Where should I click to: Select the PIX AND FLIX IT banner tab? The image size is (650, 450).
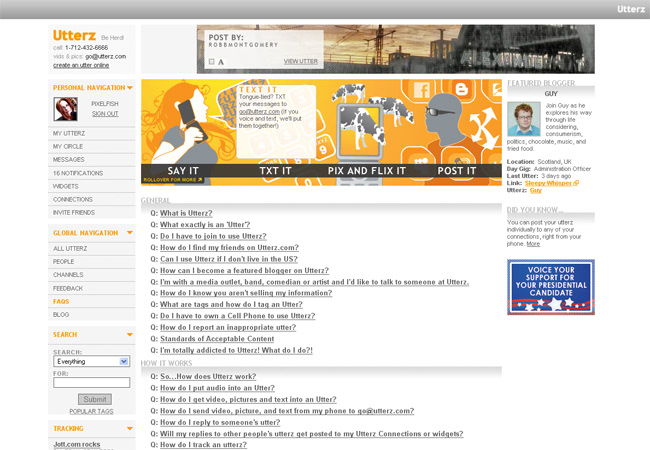(x=366, y=171)
